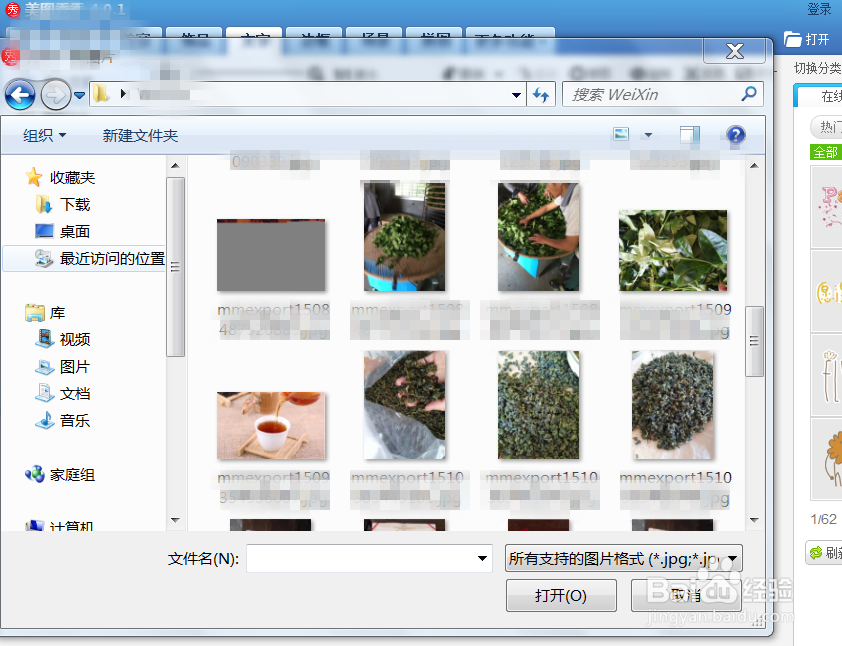Click the blue help question icon
Image resolution: width=842 pixels, height=646 pixels.
coord(736,134)
